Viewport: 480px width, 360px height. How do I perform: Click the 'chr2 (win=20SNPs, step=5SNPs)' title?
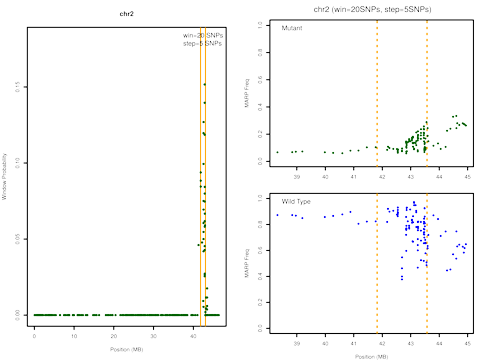click(x=372, y=9)
